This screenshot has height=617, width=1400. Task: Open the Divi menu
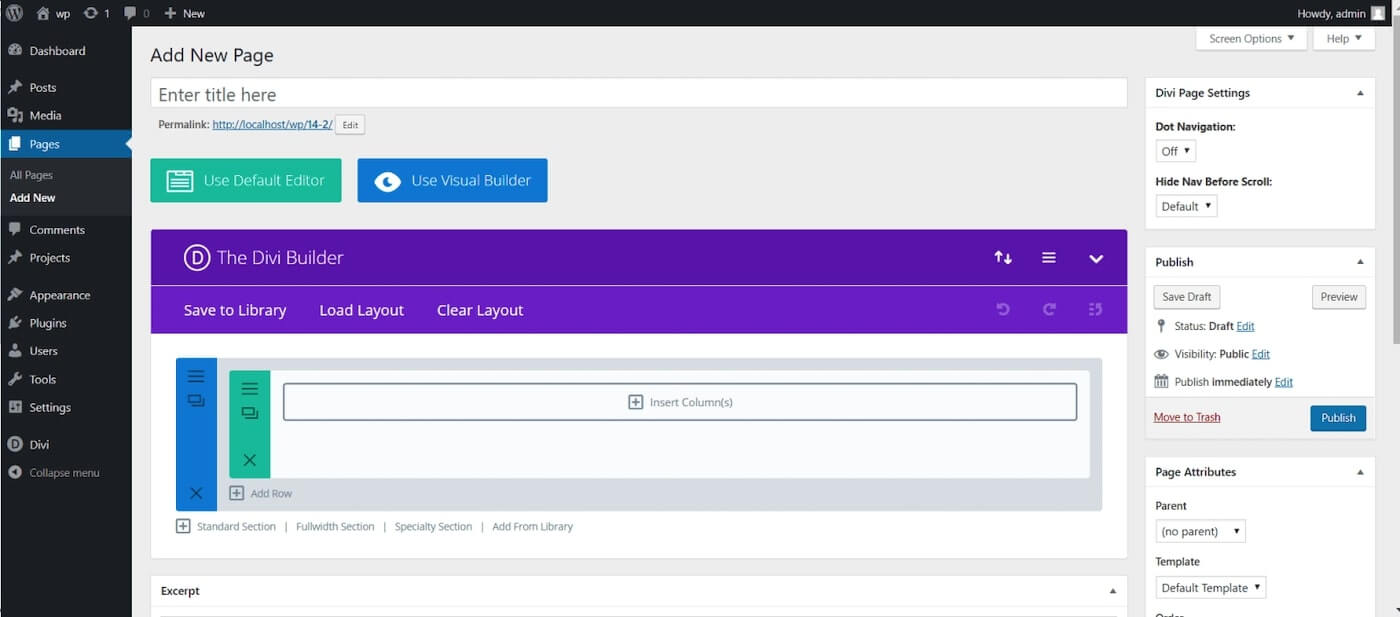[x=39, y=444]
